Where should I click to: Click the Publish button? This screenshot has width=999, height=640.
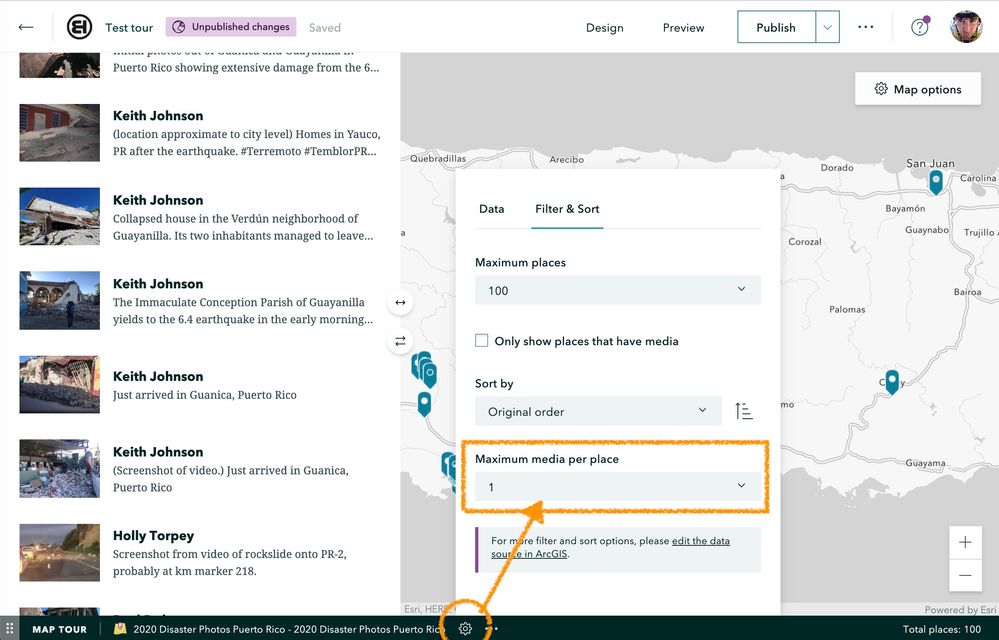point(775,27)
